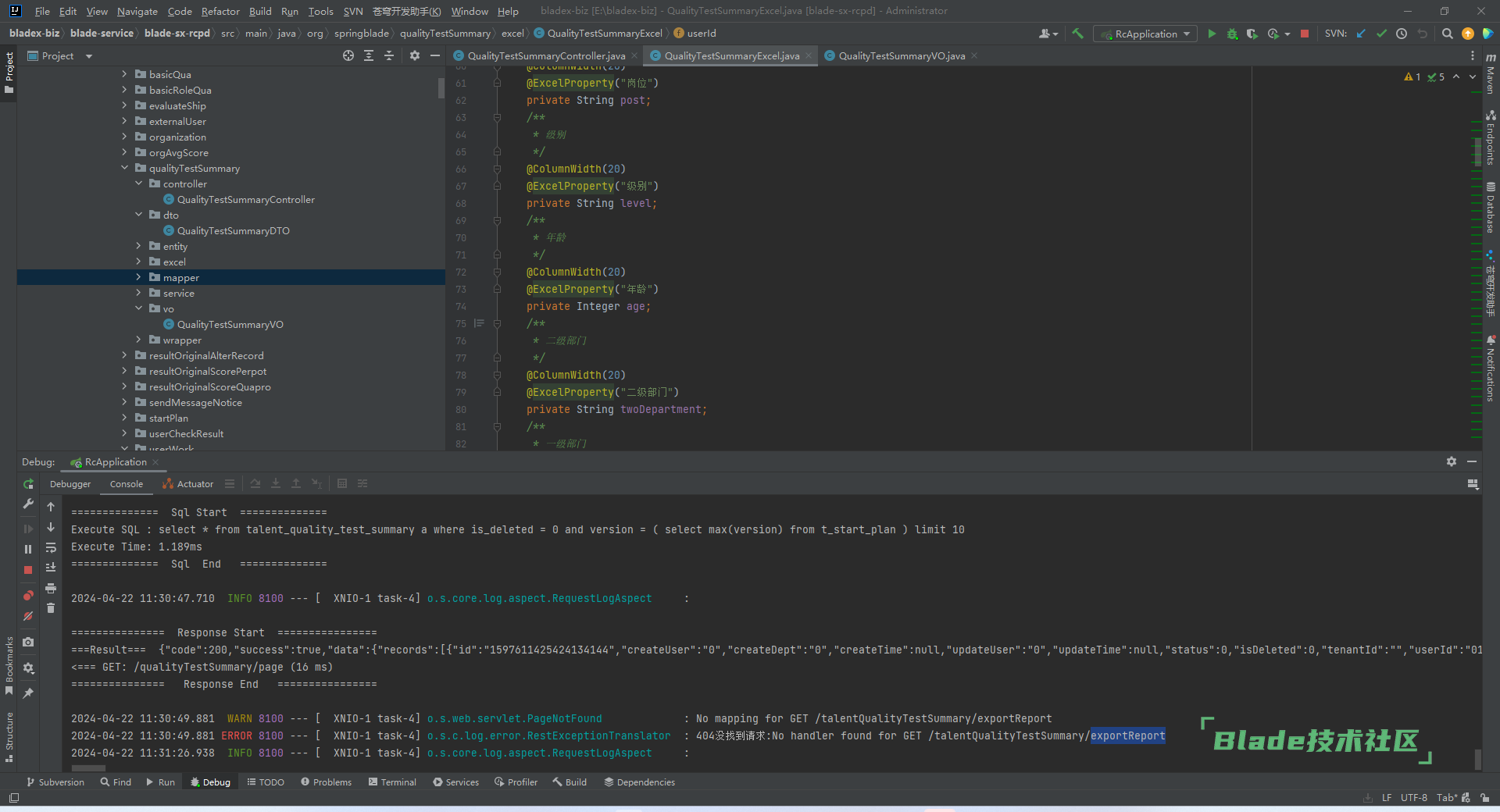This screenshot has width=1500, height=812.
Task: Click RequestLogAspect link at 11:30:47
Action: point(539,598)
